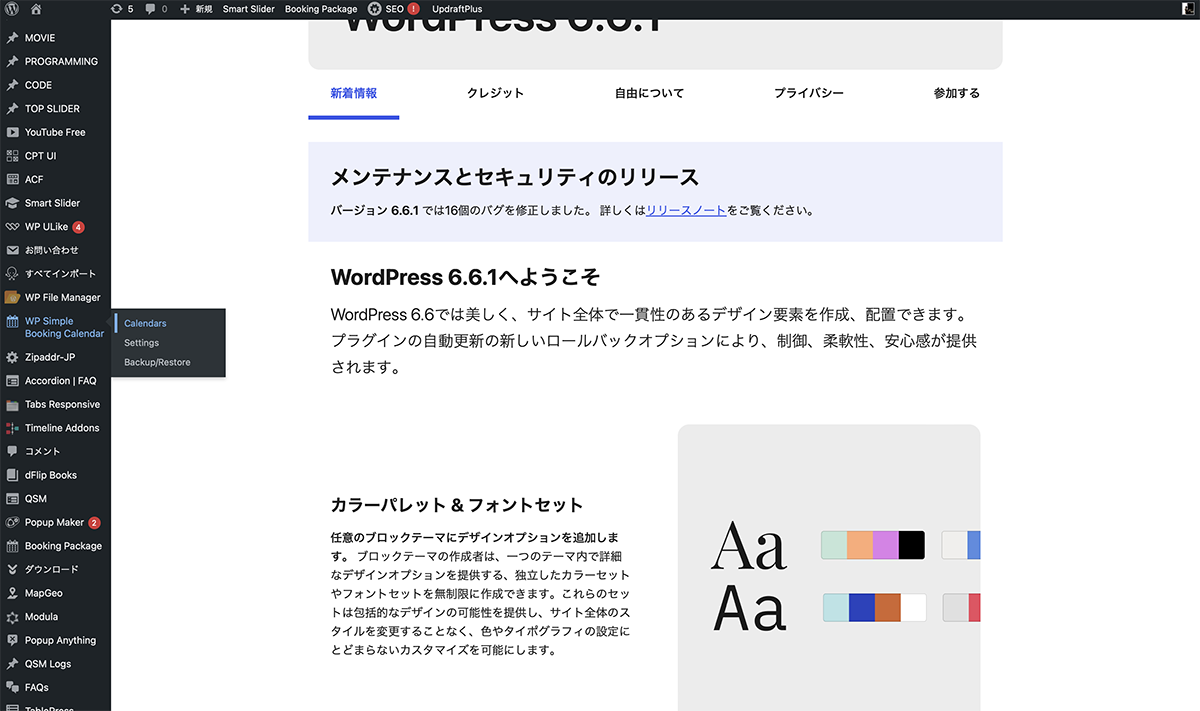Viewport: 1200px width, 711px height.
Task: Switch to the クレジット tab
Action: point(495,93)
